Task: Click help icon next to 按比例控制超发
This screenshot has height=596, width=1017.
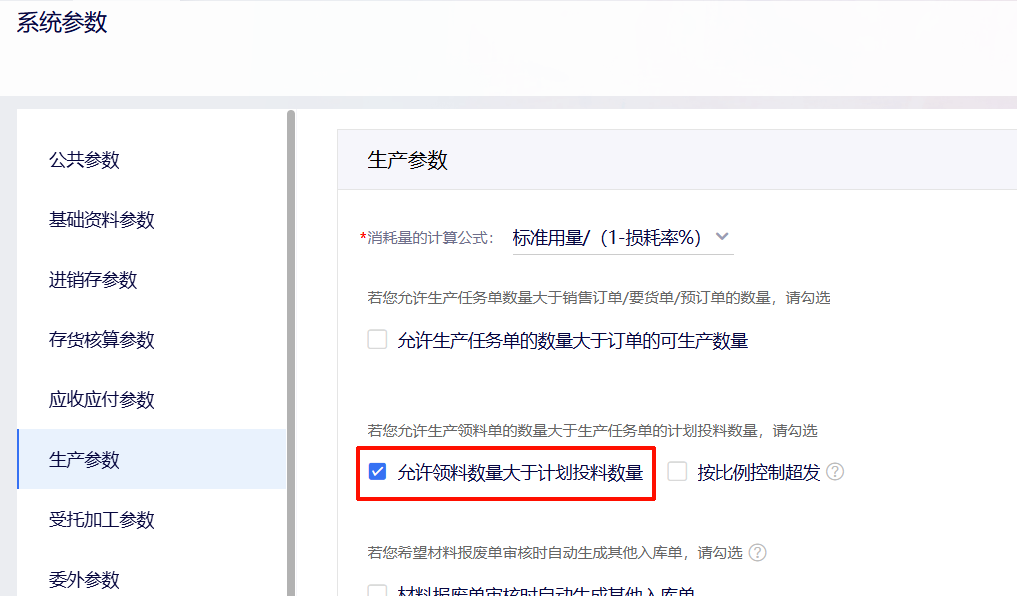Action: point(835,471)
